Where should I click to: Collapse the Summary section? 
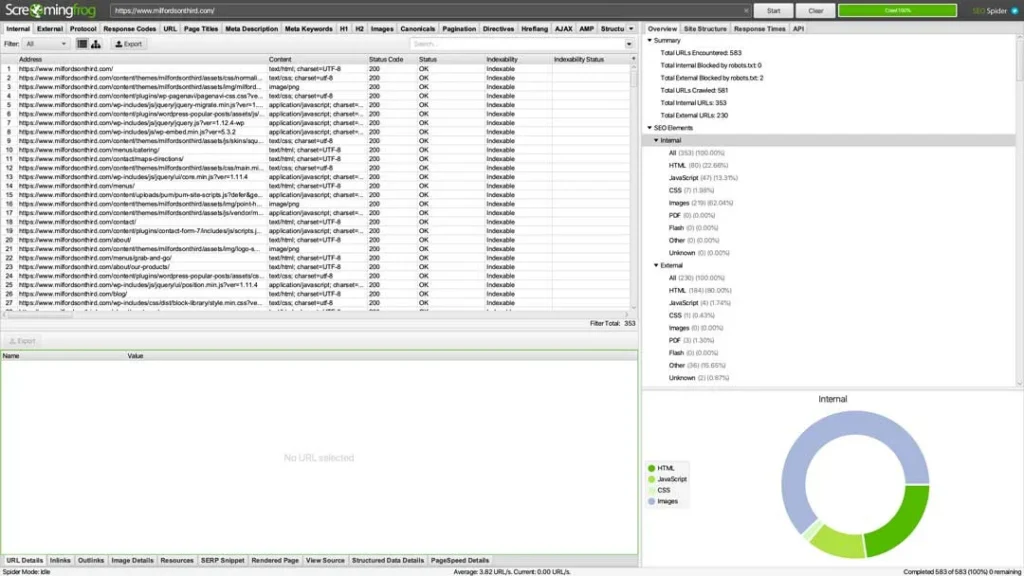tap(650, 40)
